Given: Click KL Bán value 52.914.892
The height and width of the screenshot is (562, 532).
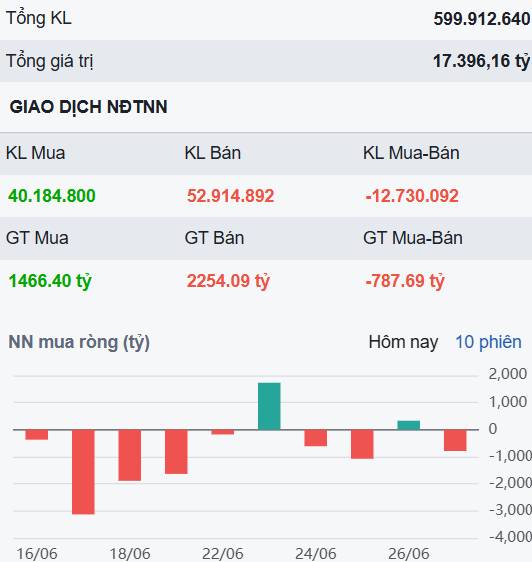Looking at the screenshot, I should click(231, 196).
